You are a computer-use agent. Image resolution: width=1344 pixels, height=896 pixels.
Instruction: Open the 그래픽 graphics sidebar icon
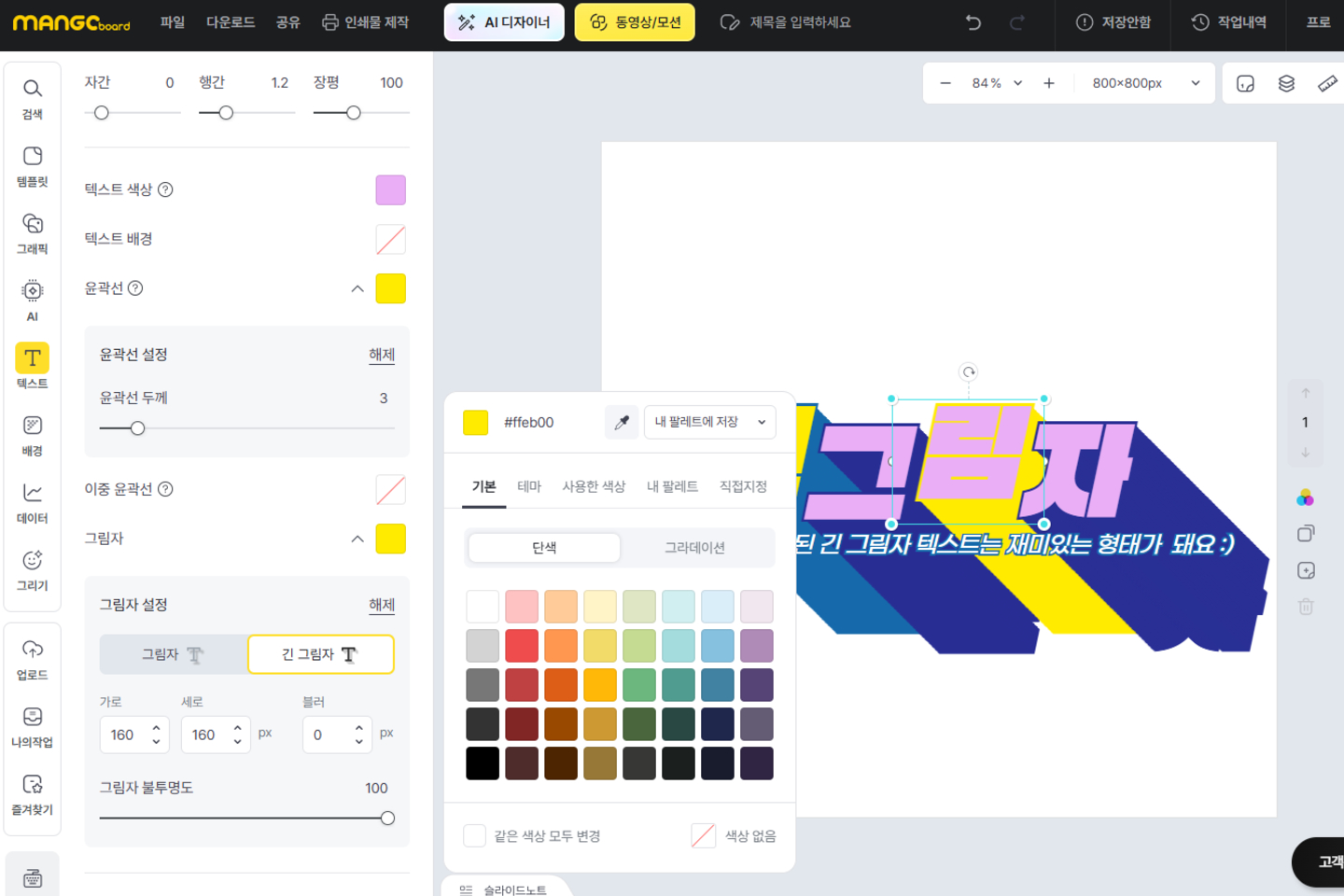click(x=33, y=232)
